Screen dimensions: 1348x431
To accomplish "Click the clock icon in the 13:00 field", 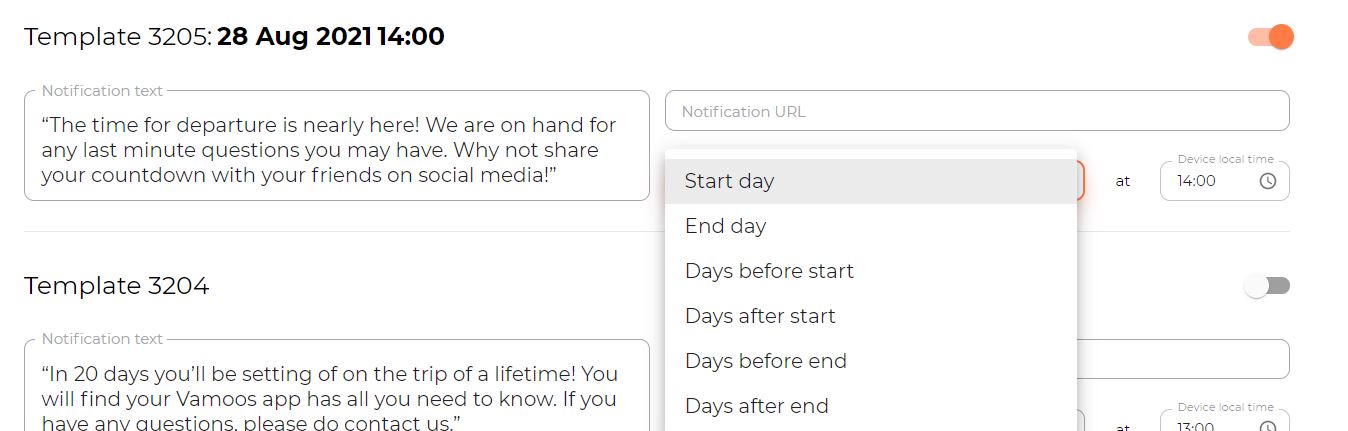I will coord(1267,427).
